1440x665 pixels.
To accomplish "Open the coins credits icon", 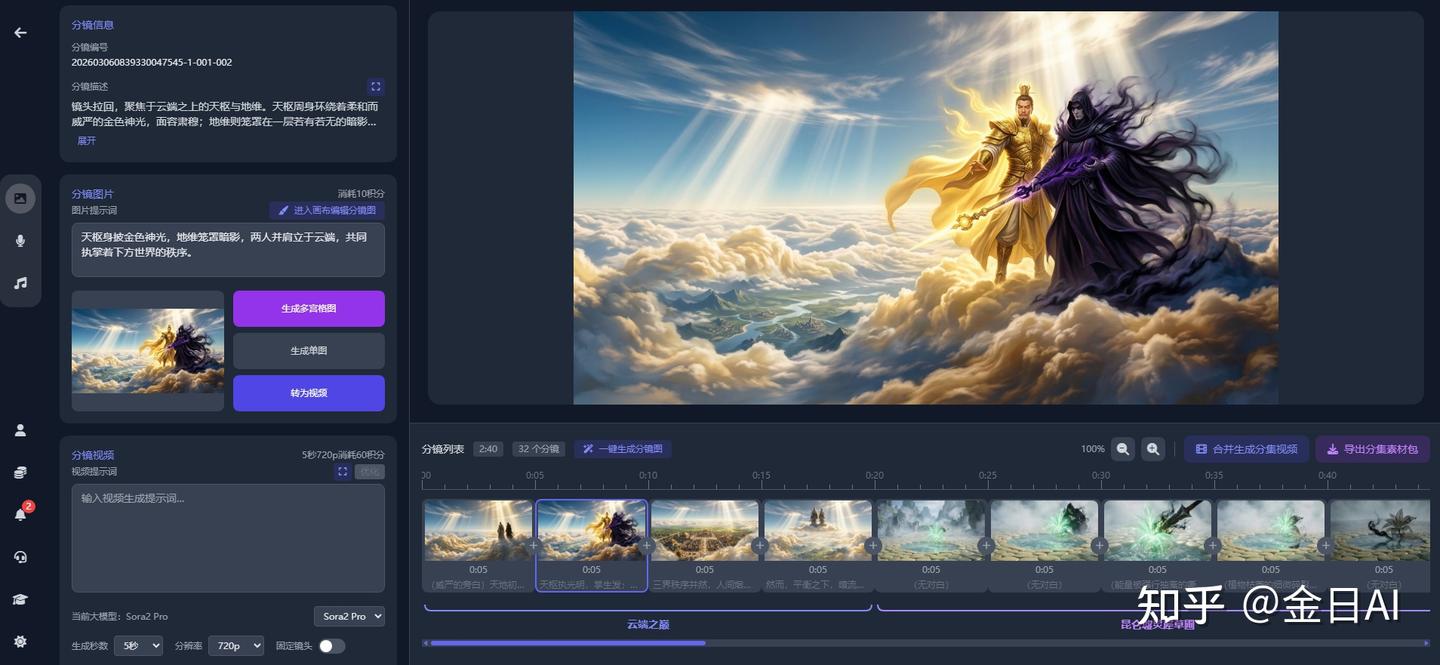I will [x=20, y=472].
